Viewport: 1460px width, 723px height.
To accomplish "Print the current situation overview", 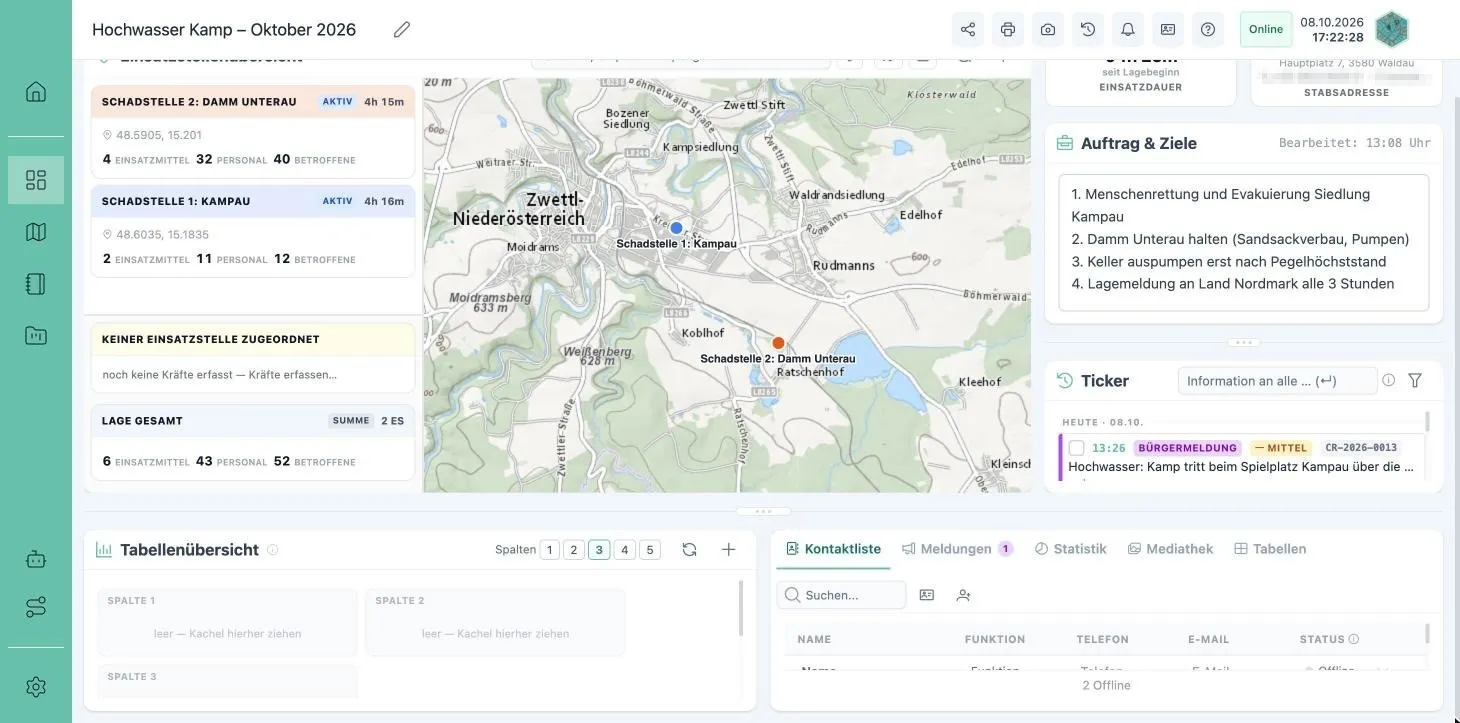I will 1008,29.
